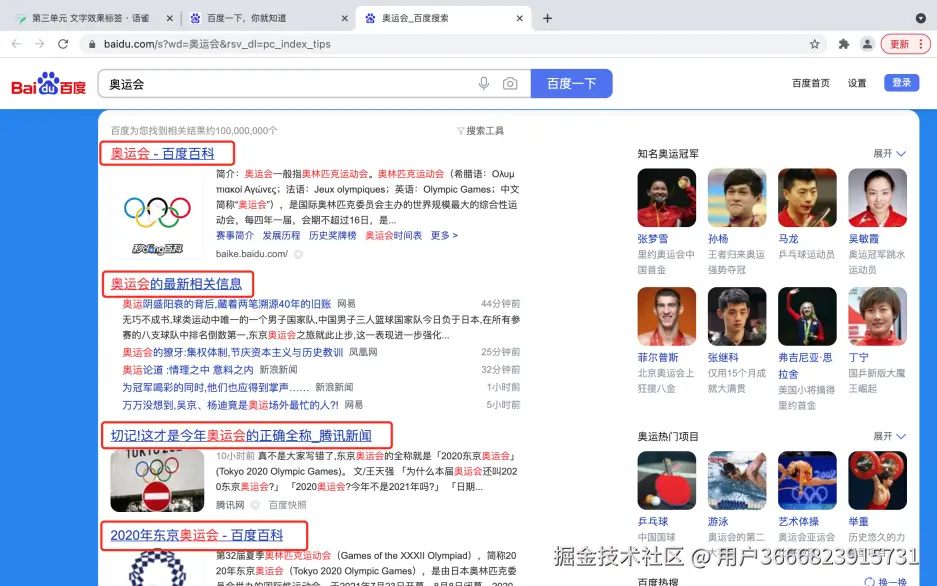Click the site lock icon
The height and width of the screenshot is (586, 937).
pyautogui.click(x=92, y=44)
